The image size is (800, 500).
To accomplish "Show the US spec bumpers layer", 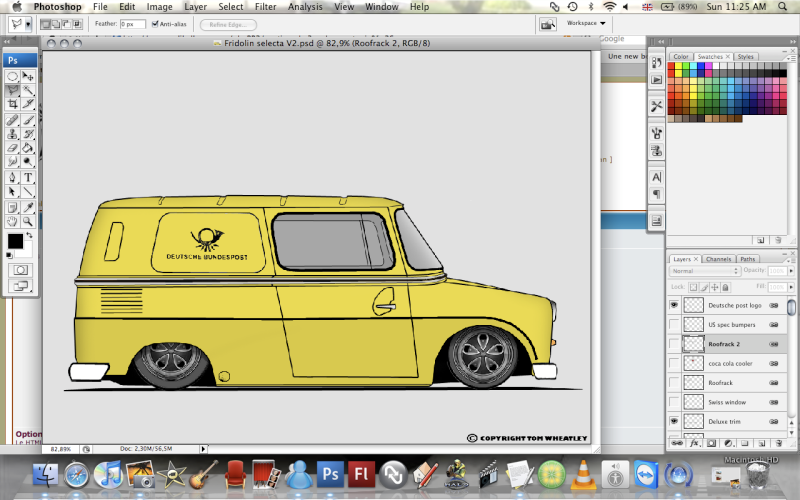I will (674, 324).
